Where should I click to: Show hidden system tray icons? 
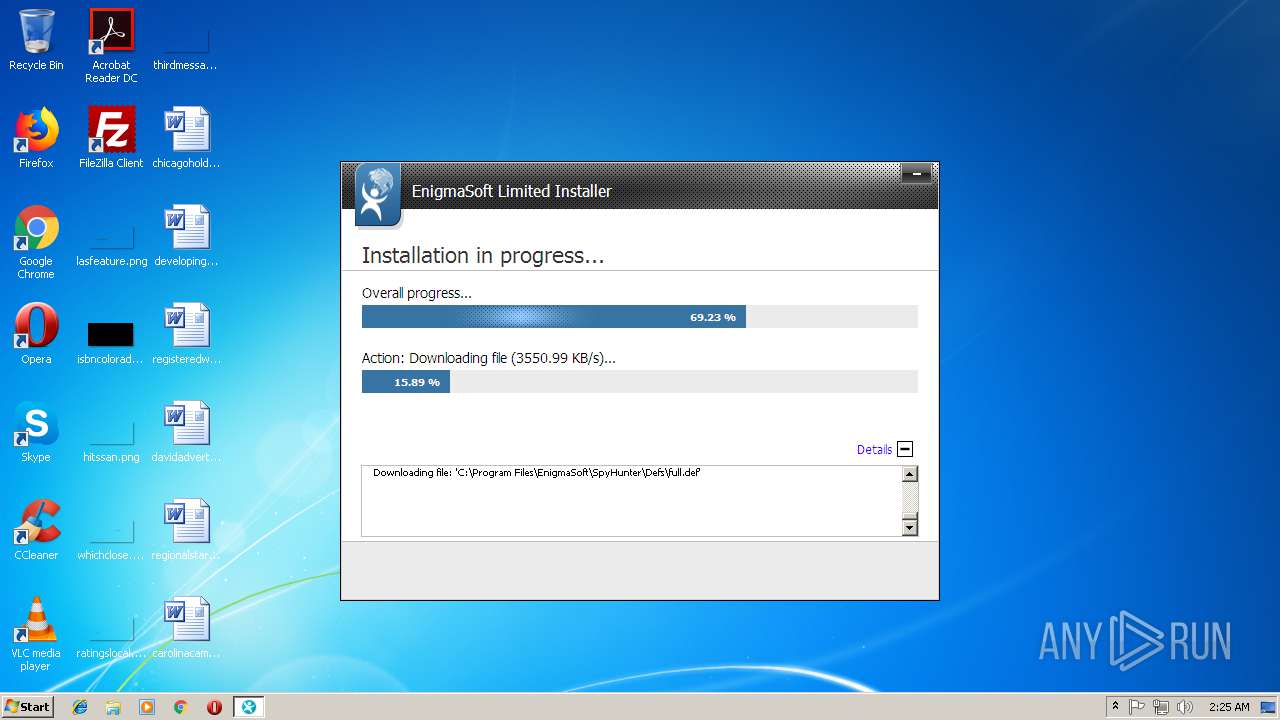click(1115, 707)
